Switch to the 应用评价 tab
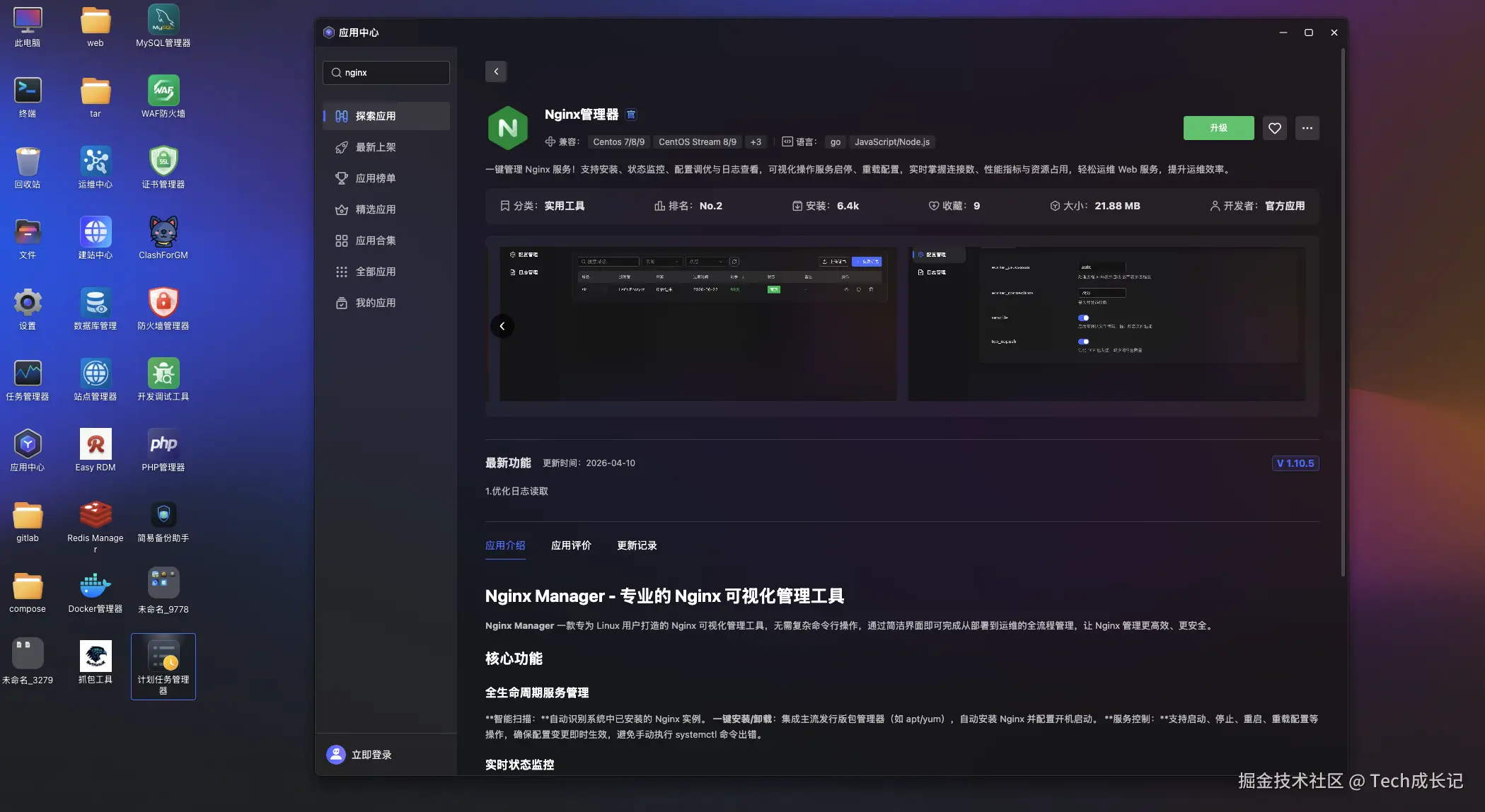 pos(572,545)
